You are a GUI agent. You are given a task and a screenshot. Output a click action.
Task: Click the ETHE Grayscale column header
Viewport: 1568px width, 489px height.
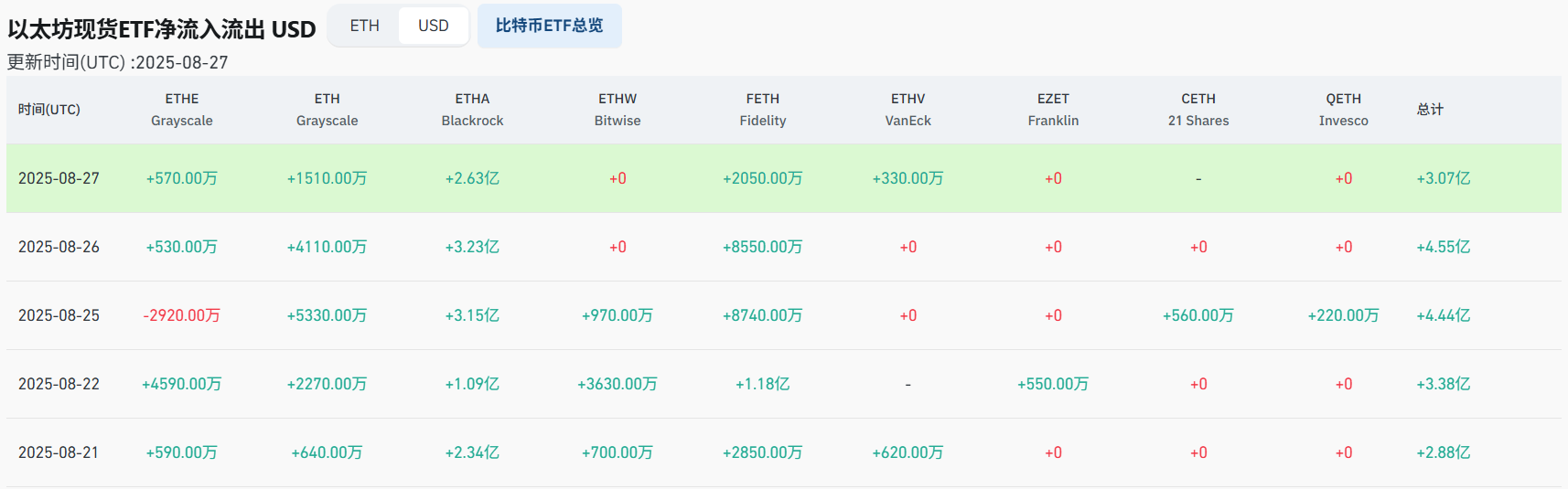pos(182,110)
